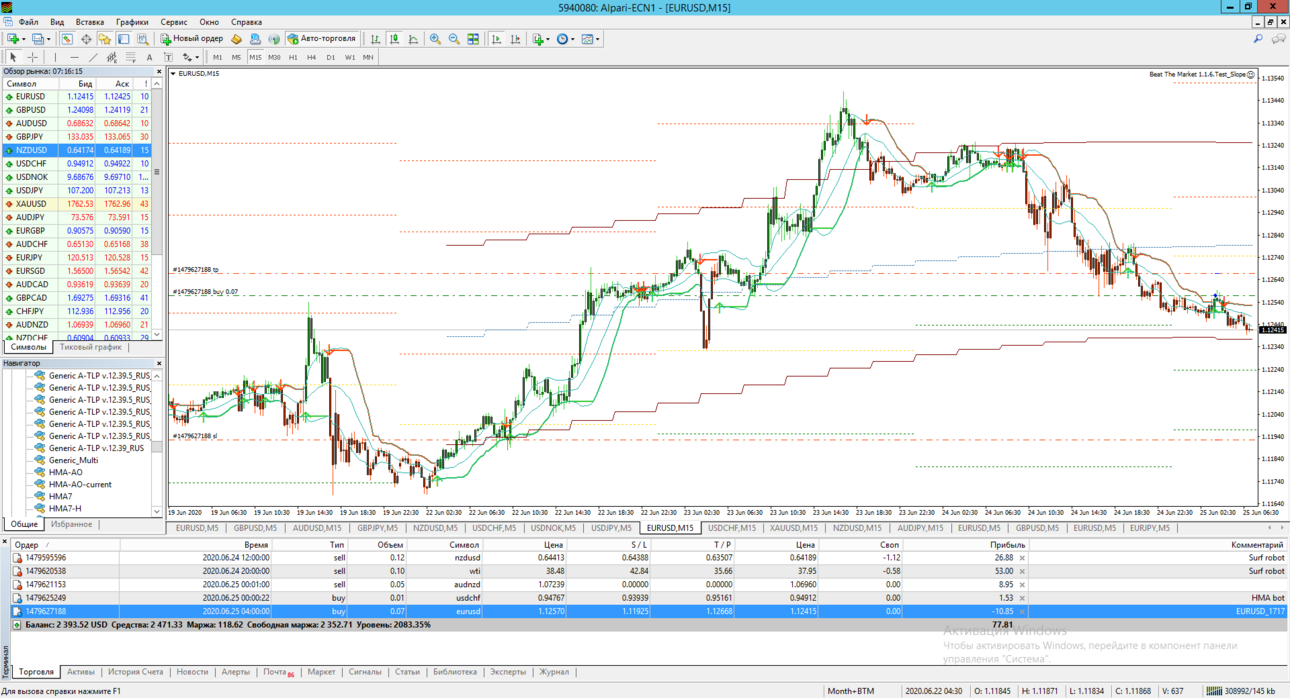The image size is (1290, 698).
Task: Switch chart to line chart icon
Action: tap(413, 39)
